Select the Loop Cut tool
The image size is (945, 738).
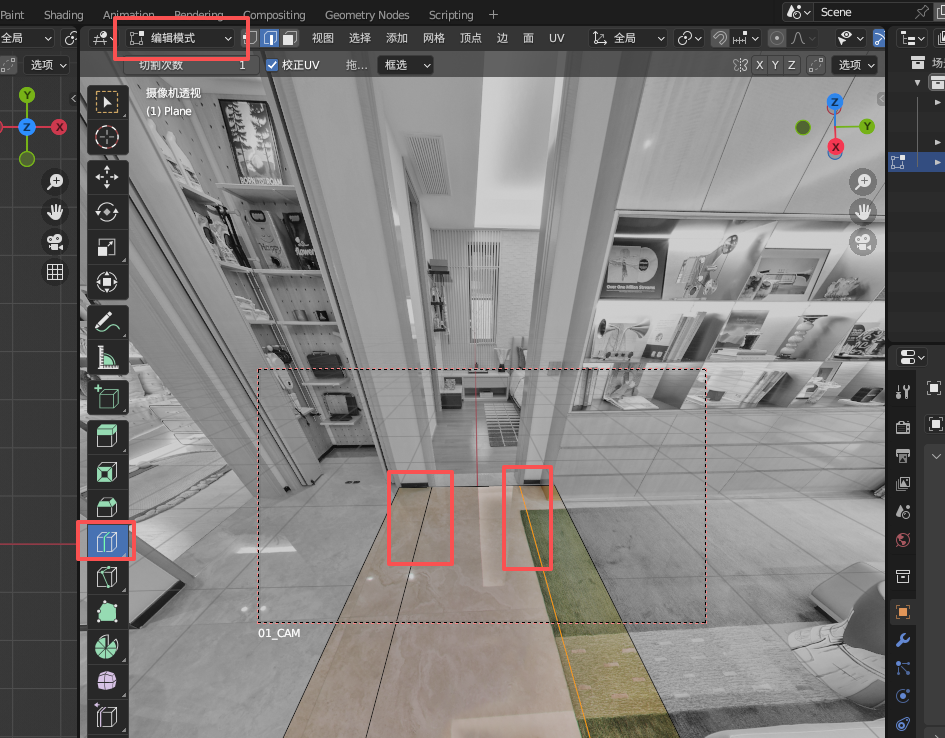[x=106, y=541]
